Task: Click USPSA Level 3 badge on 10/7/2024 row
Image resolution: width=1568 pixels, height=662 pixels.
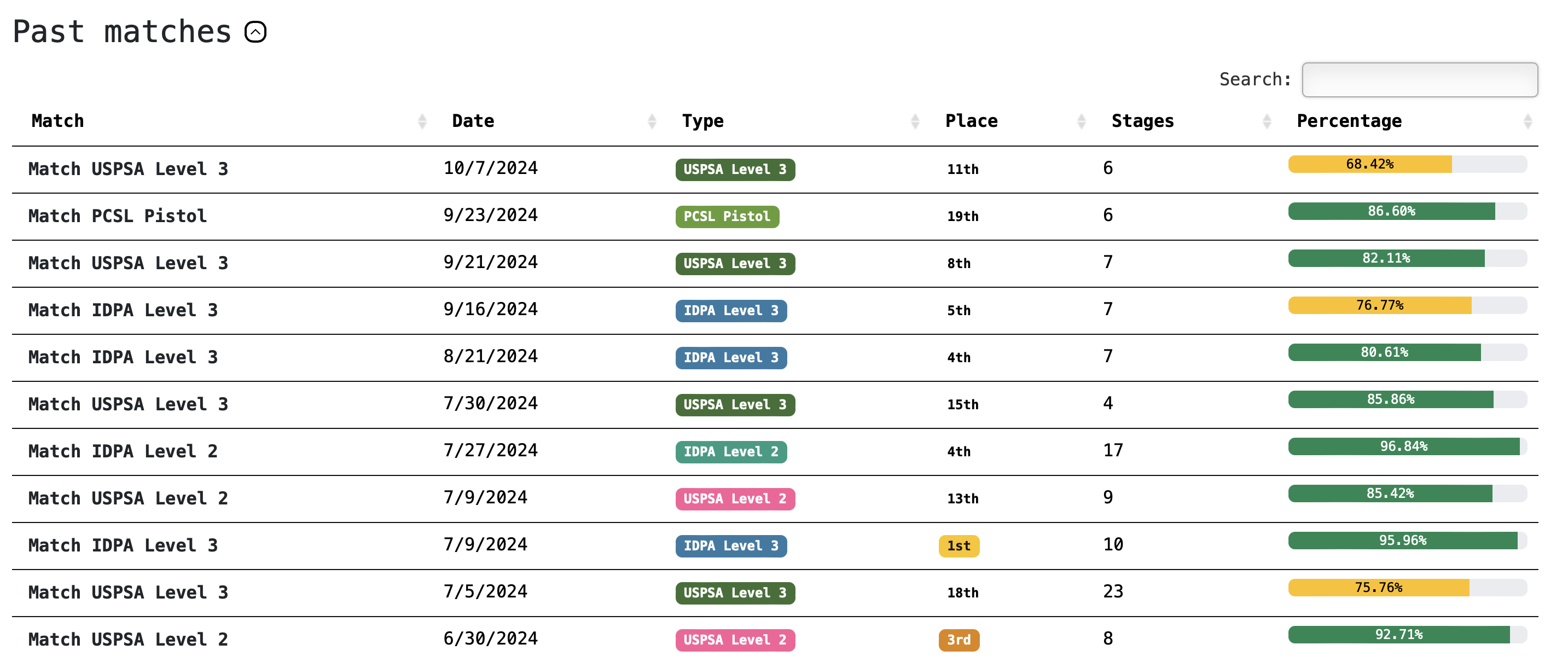Action: coord(735,169)
